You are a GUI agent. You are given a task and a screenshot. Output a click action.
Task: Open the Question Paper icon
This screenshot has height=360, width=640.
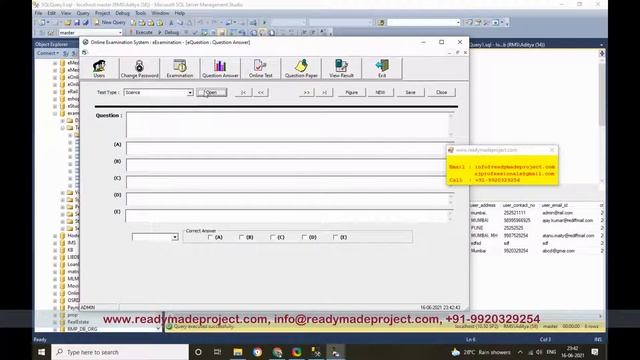(301, 68)
